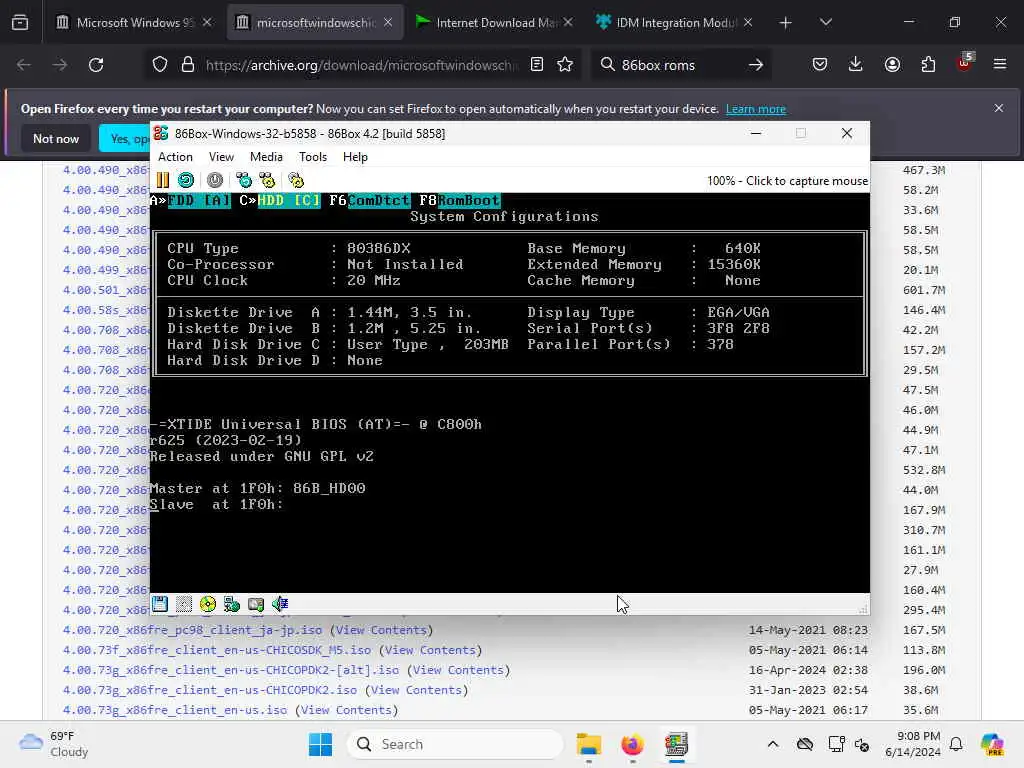Click the ACPI shutdown power icon
This screenshot has width=1024, height=768.
215,180
